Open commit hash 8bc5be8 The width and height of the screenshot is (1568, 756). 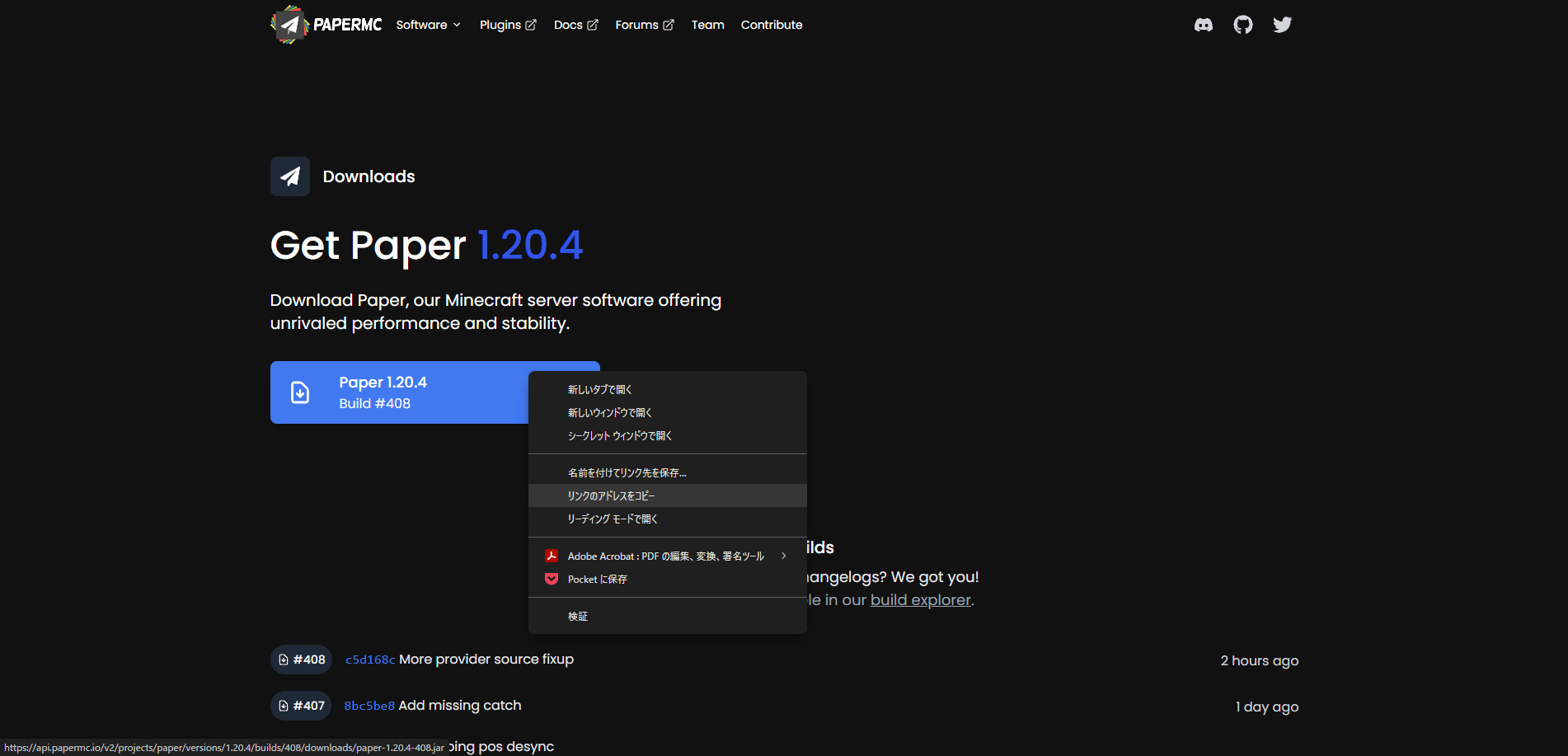[x=369, y=706]
